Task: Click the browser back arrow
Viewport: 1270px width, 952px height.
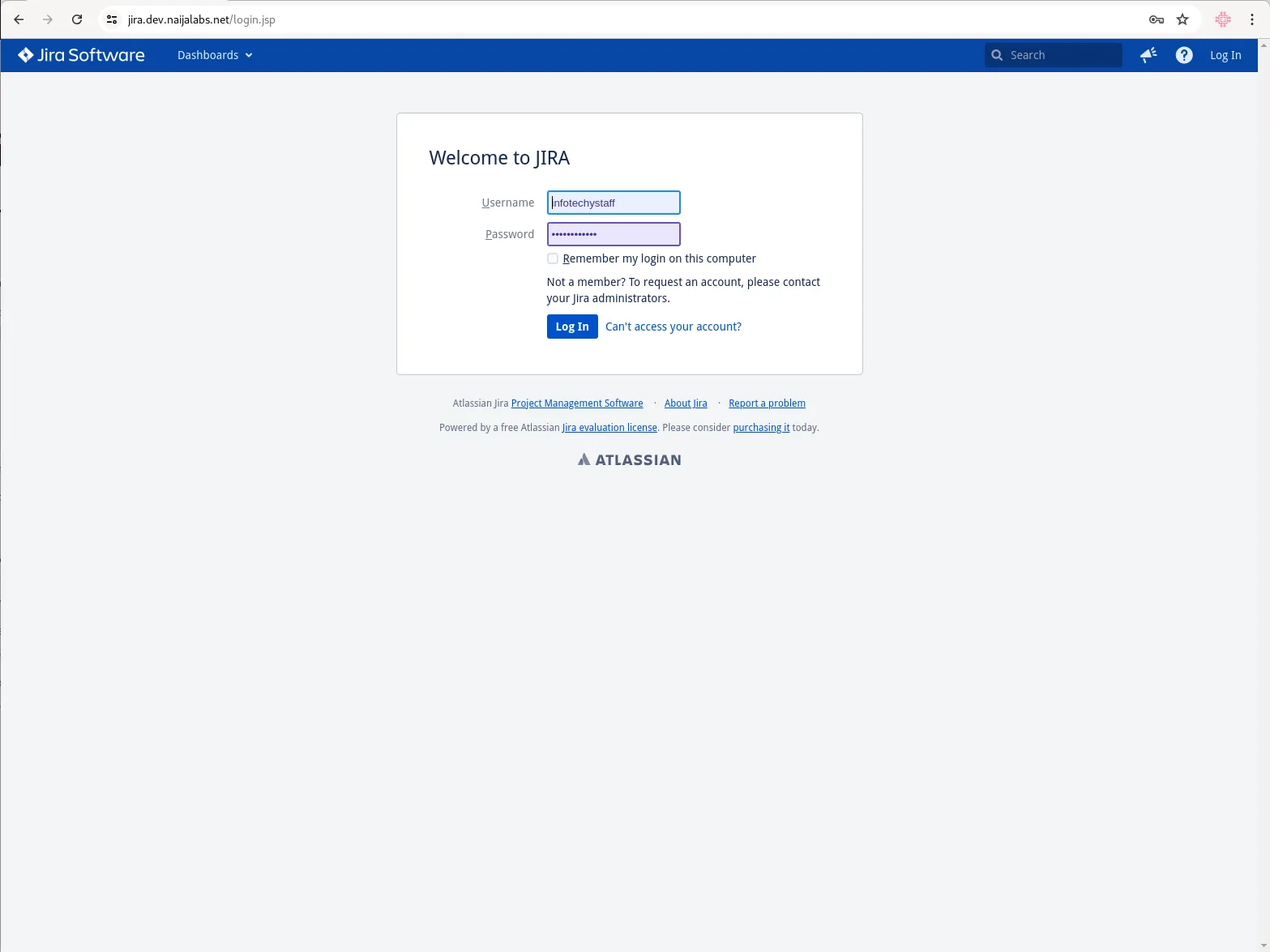Action: [x=19, y=19]
